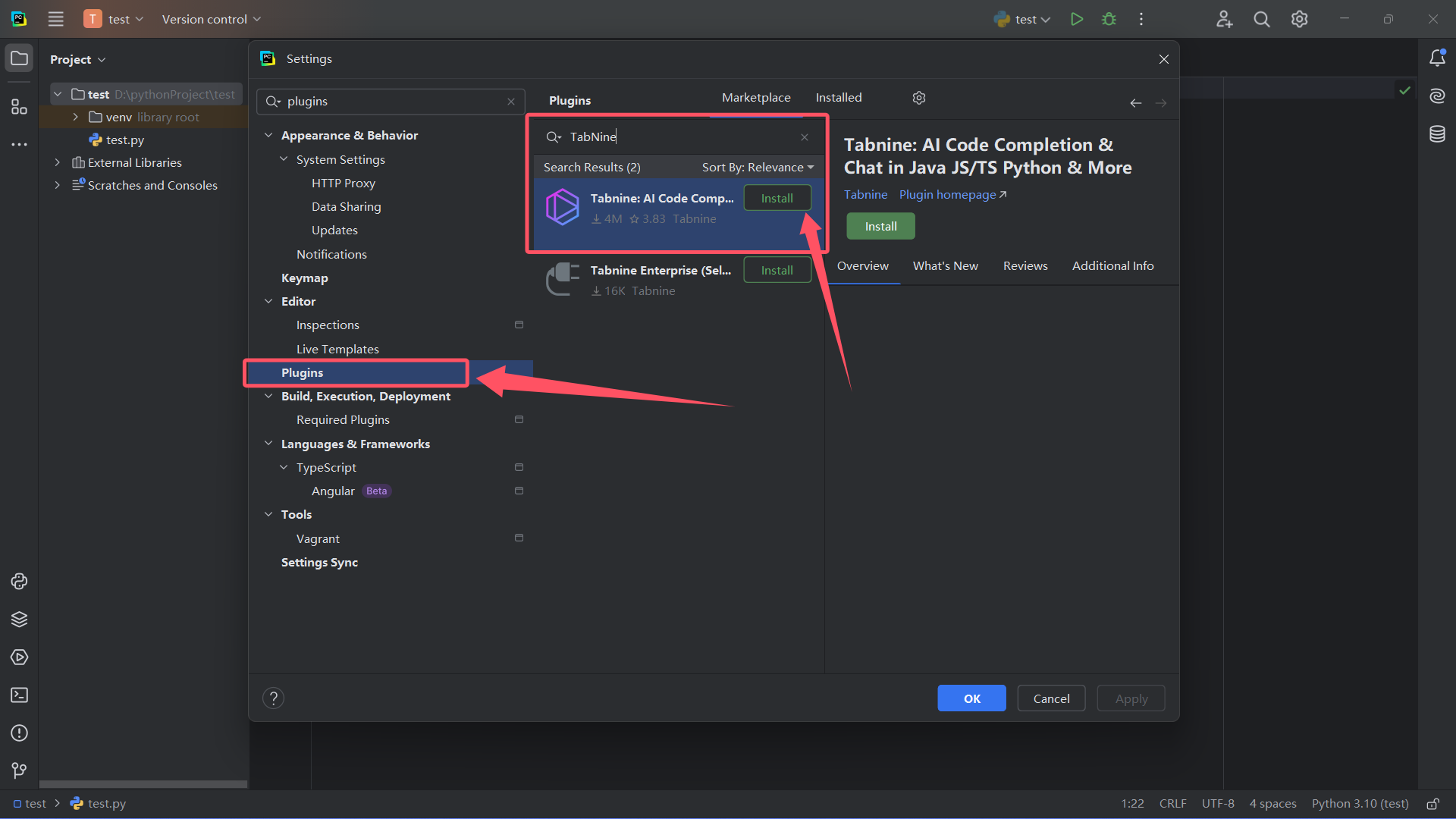Collapse the Appearance & Behavior section
The image size is (1456, 819).
pos(268,135)
